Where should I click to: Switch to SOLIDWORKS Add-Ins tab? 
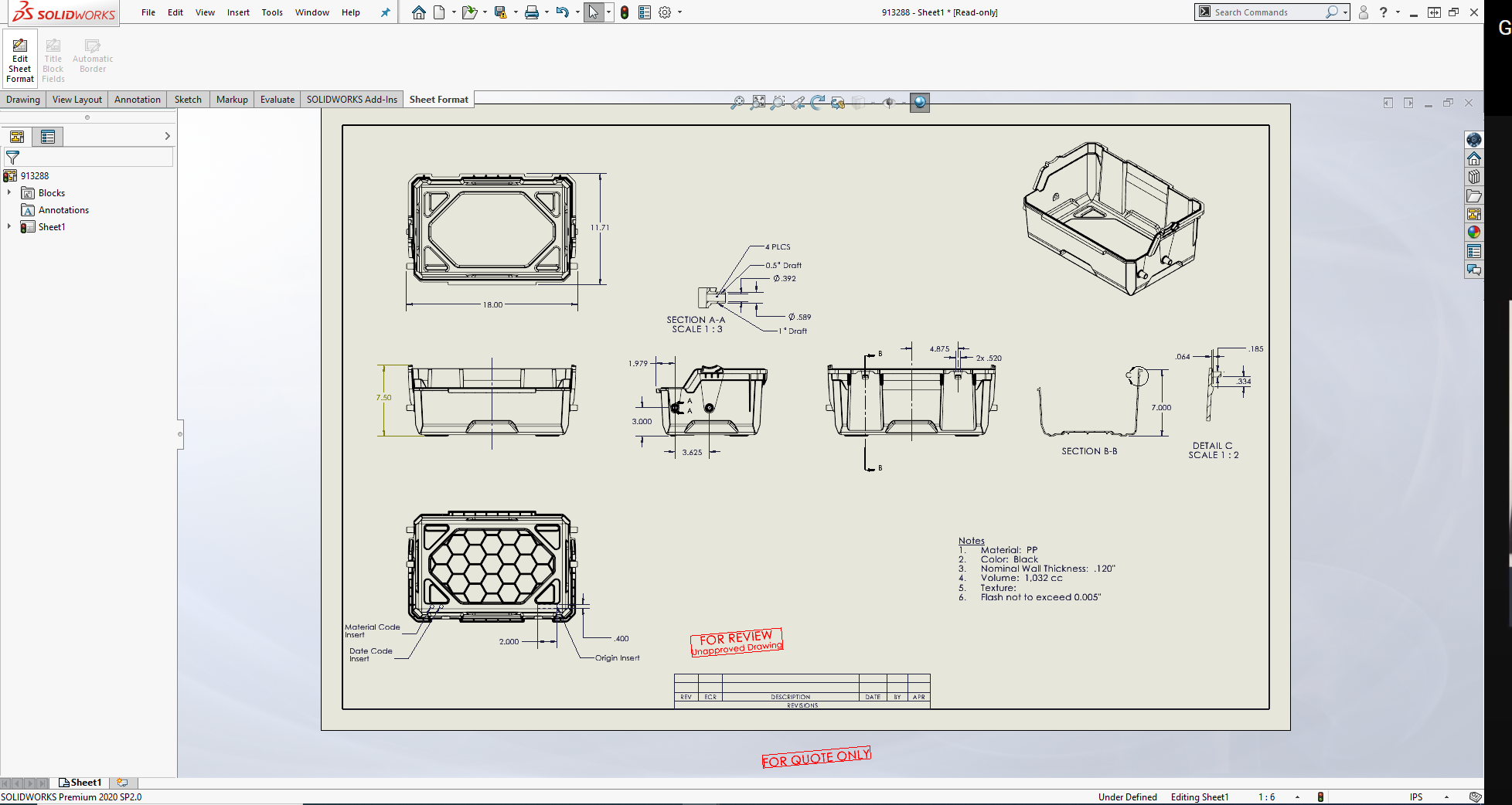click(352, 100)
